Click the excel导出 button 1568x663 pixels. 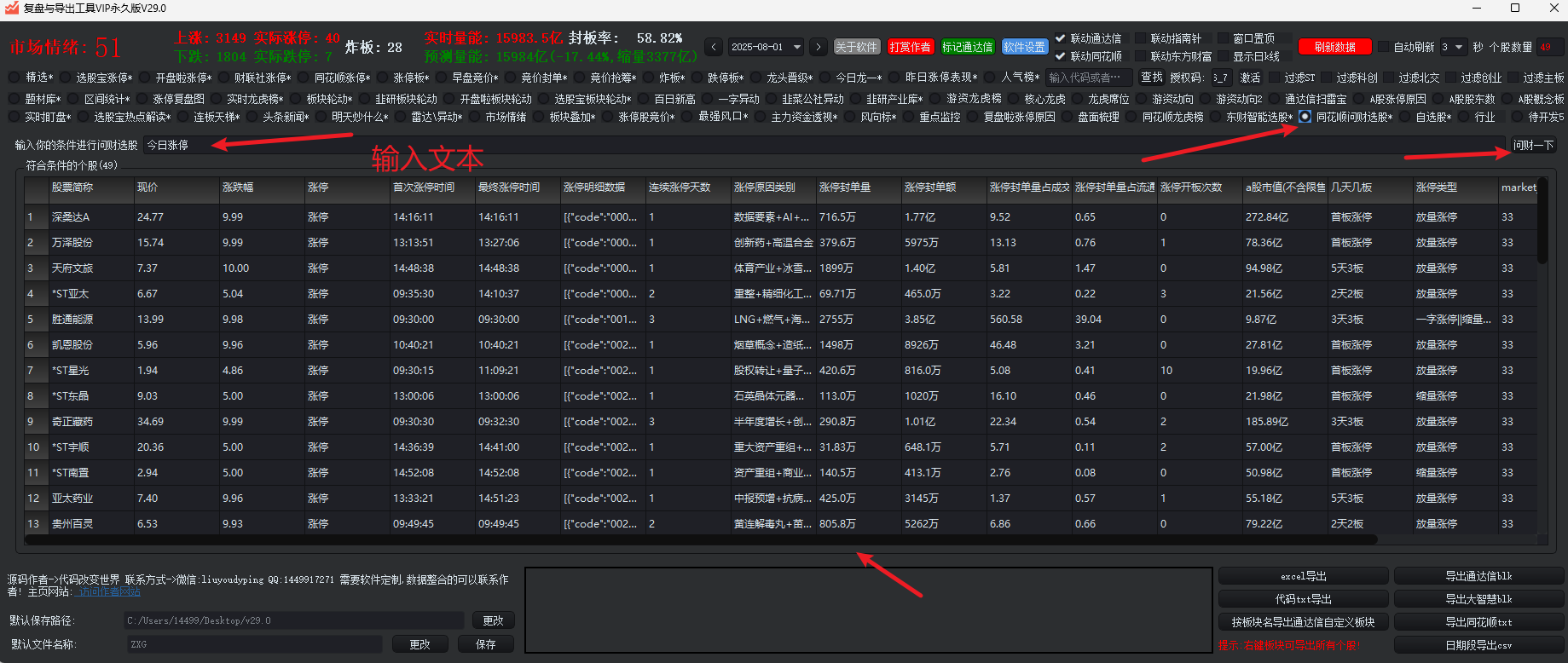coord(1304,576)
